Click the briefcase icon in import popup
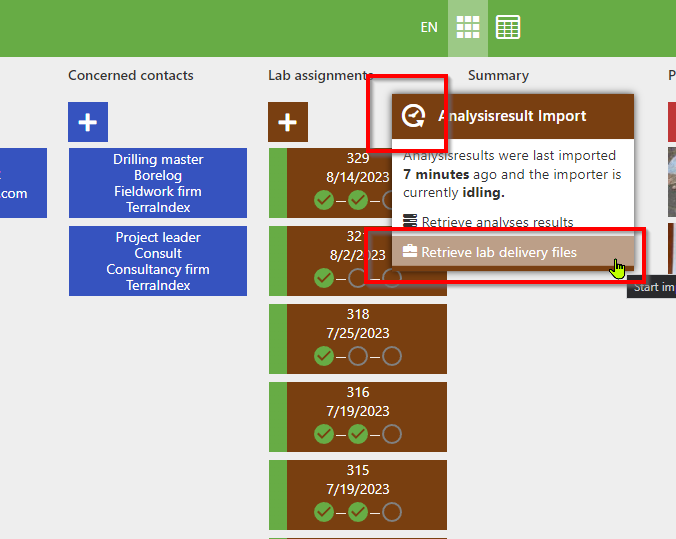Viewport: 676px width, 539px height. [410, 252]
